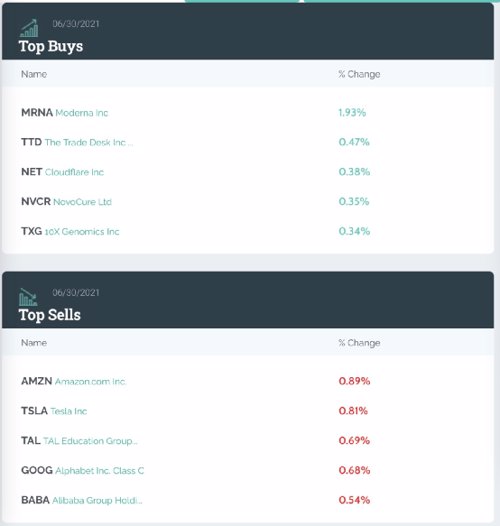The height and width of the screenshot is (526, 500).
Task: Open the AMZN Amazon.com Inc link
Action: point(73,381)
